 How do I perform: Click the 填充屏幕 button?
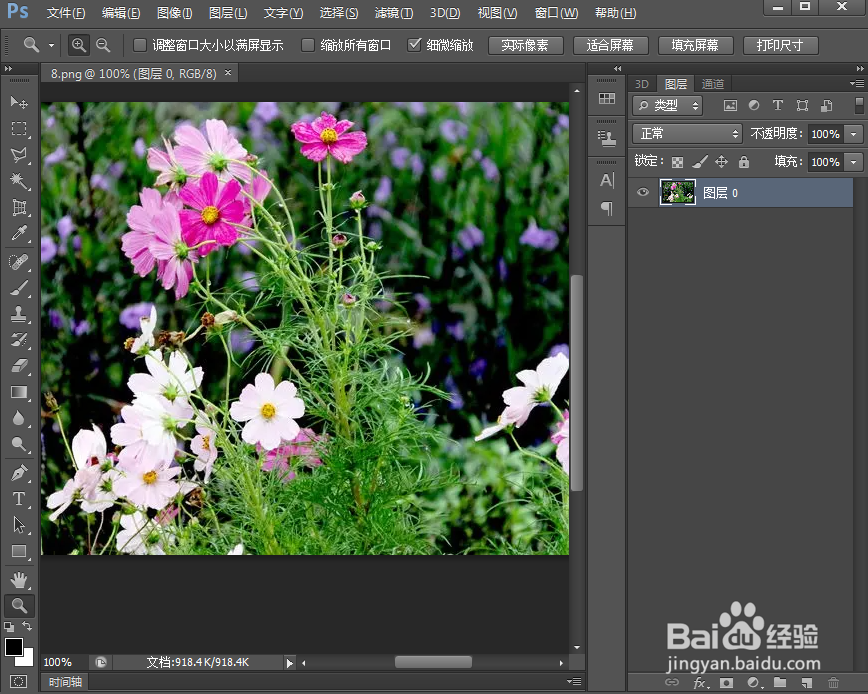[695, 45]
